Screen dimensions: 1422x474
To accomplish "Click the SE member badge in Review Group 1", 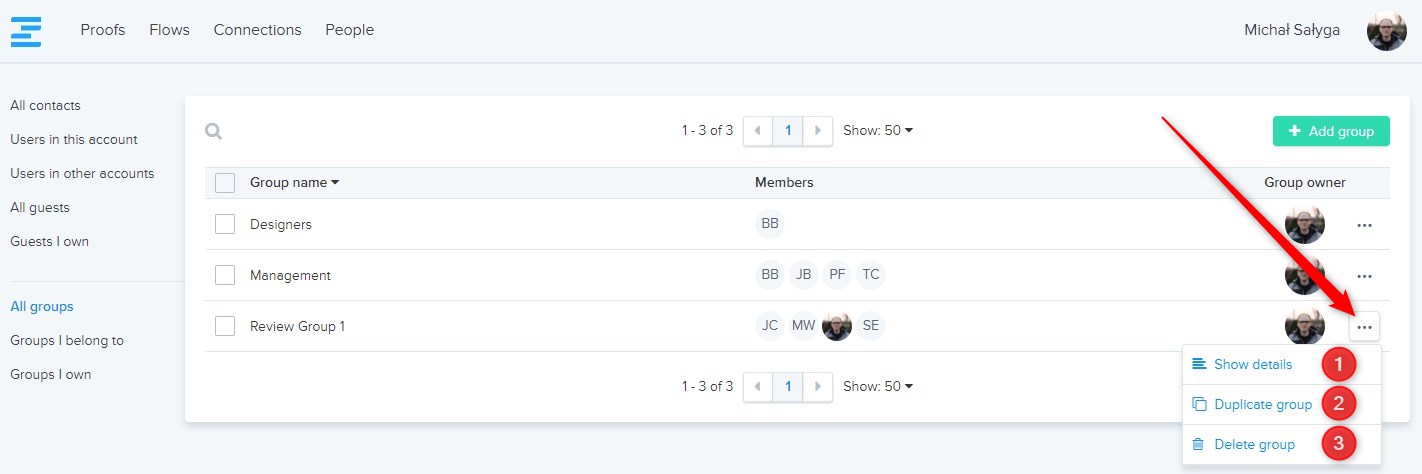I will tap(871, 326).
